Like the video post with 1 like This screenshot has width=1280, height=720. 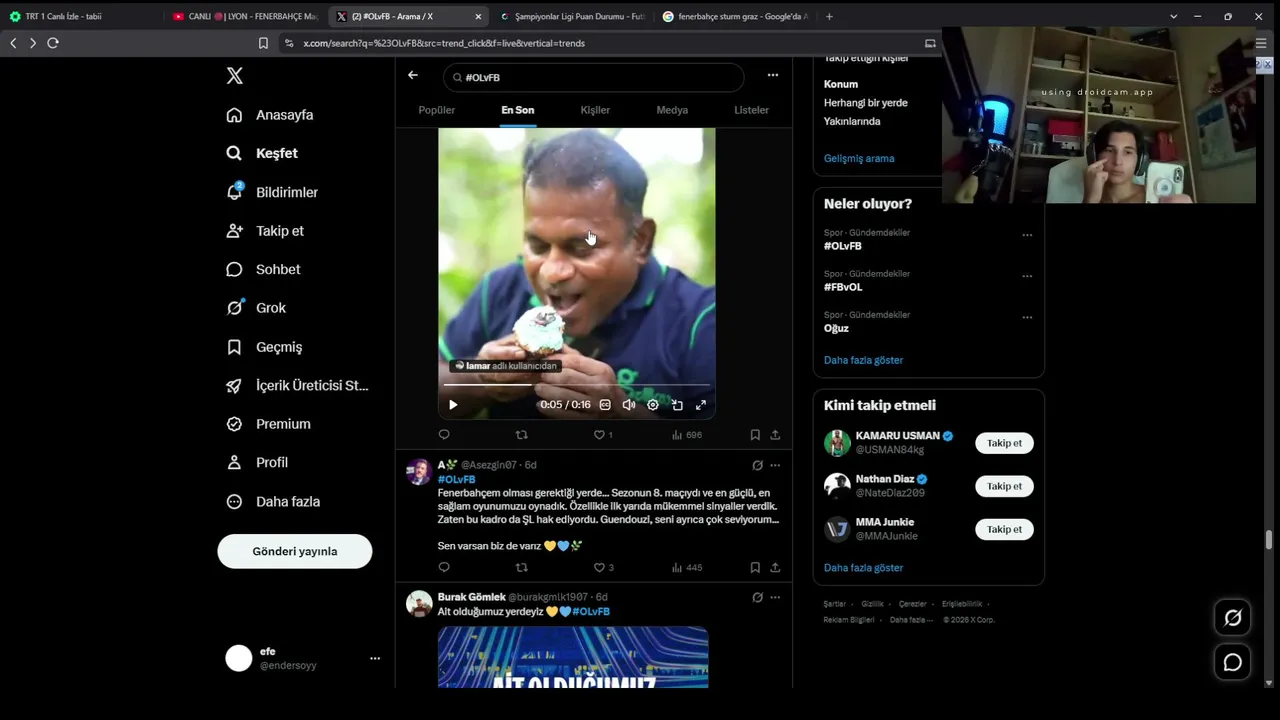pos(603,435)
